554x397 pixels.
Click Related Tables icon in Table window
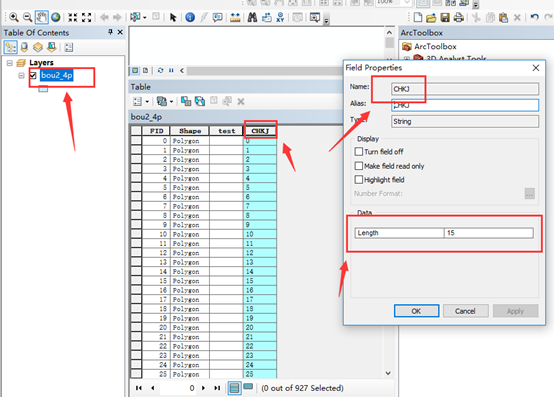(161, 101)
